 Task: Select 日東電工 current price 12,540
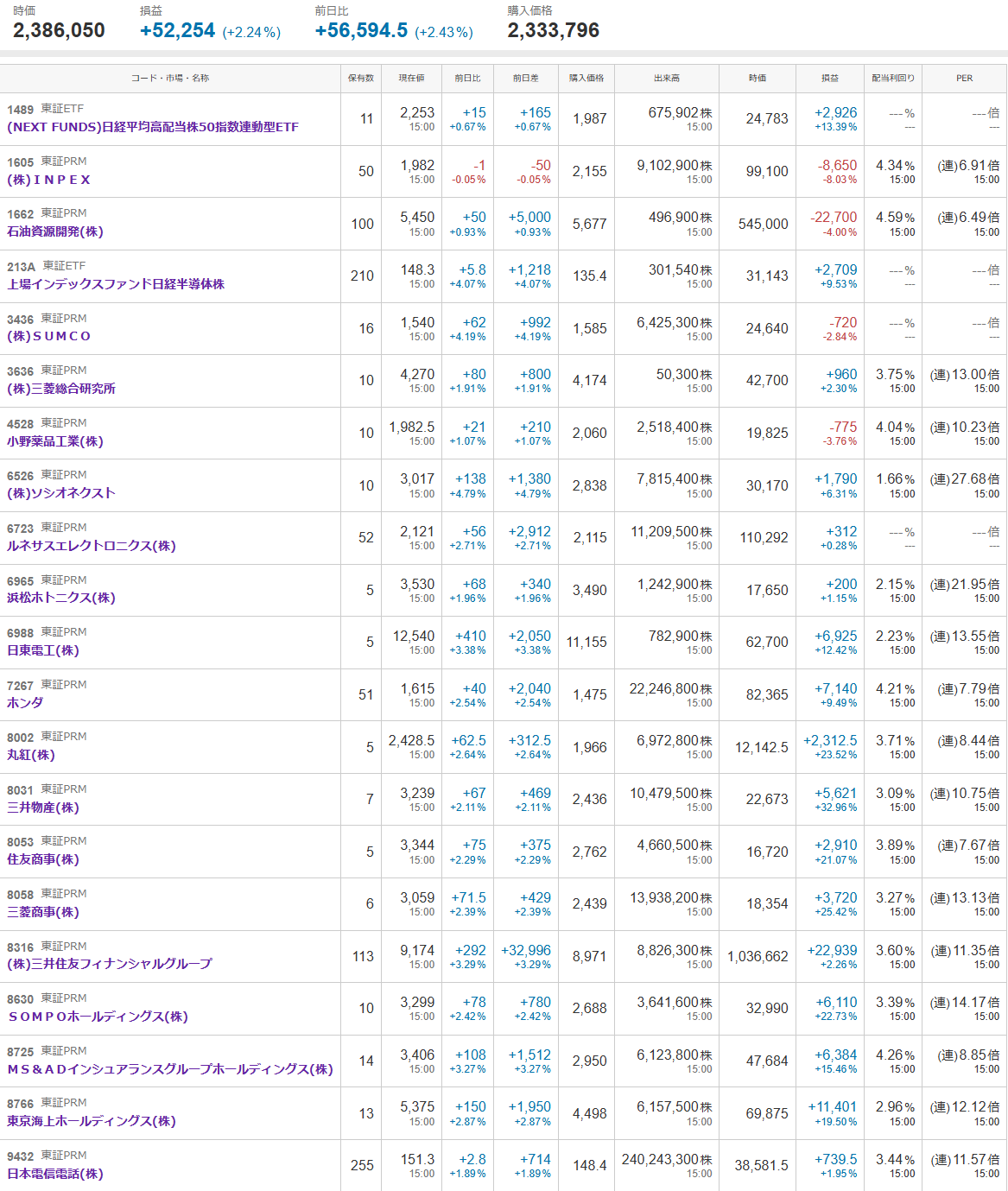point(414,636)
